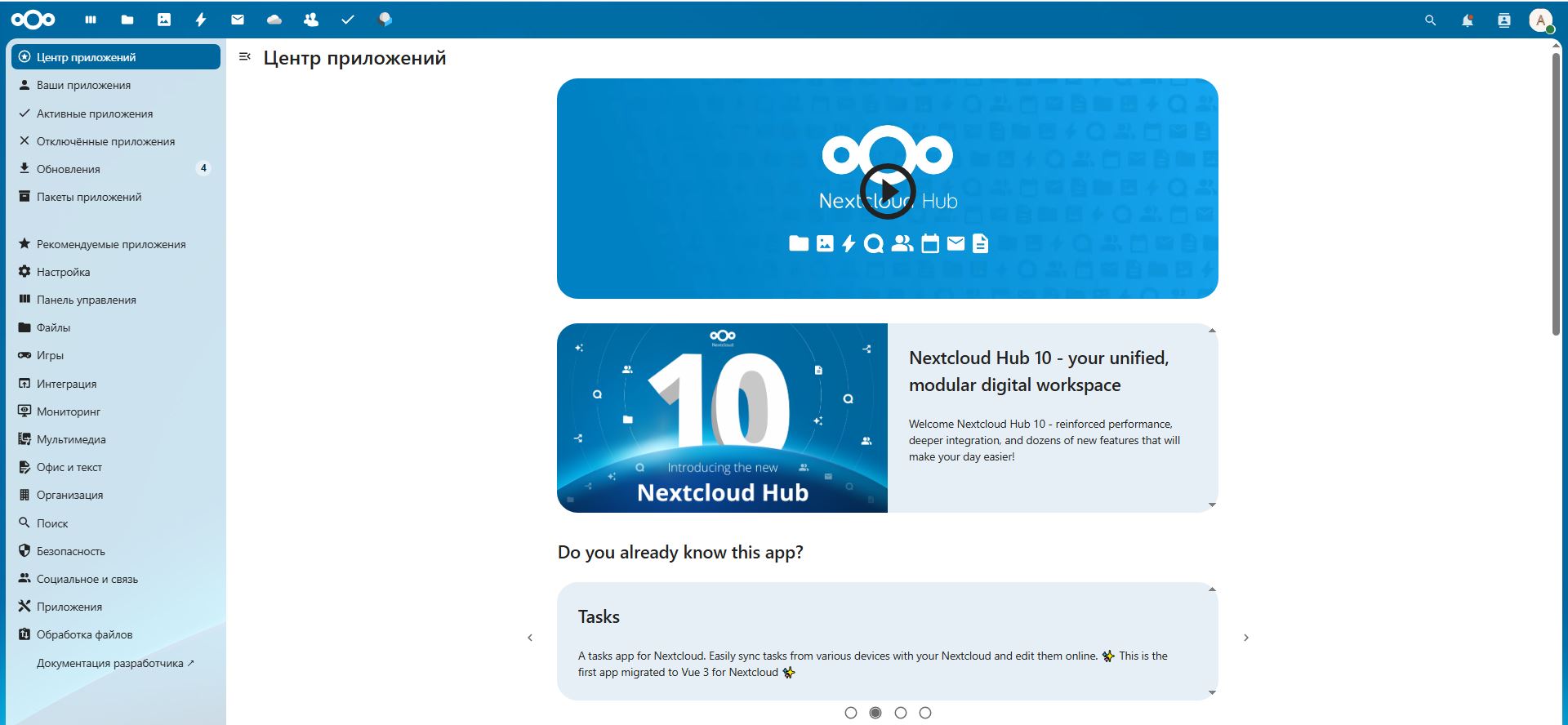Screen dimensions: 1568x725
Task: Open the contacts menu icon in the header
Action: click(1503, 20)
